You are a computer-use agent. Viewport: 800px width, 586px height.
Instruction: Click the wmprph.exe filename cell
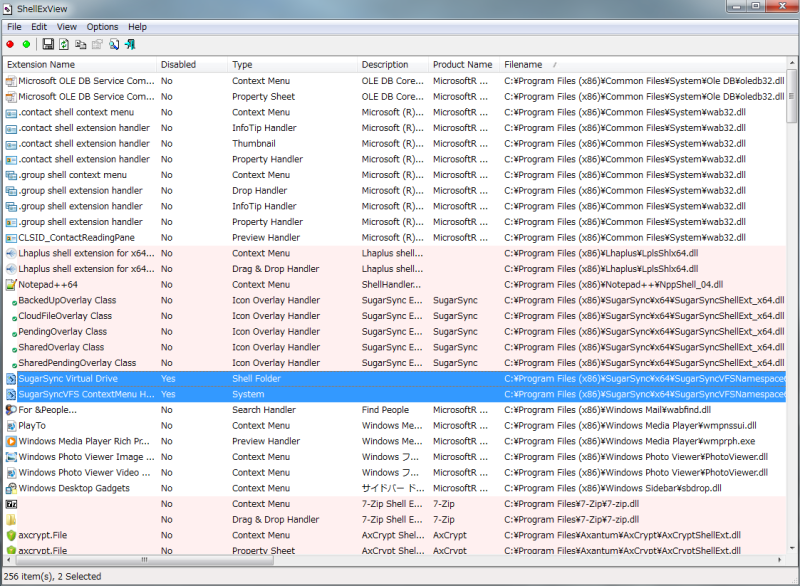click(630, 441)
